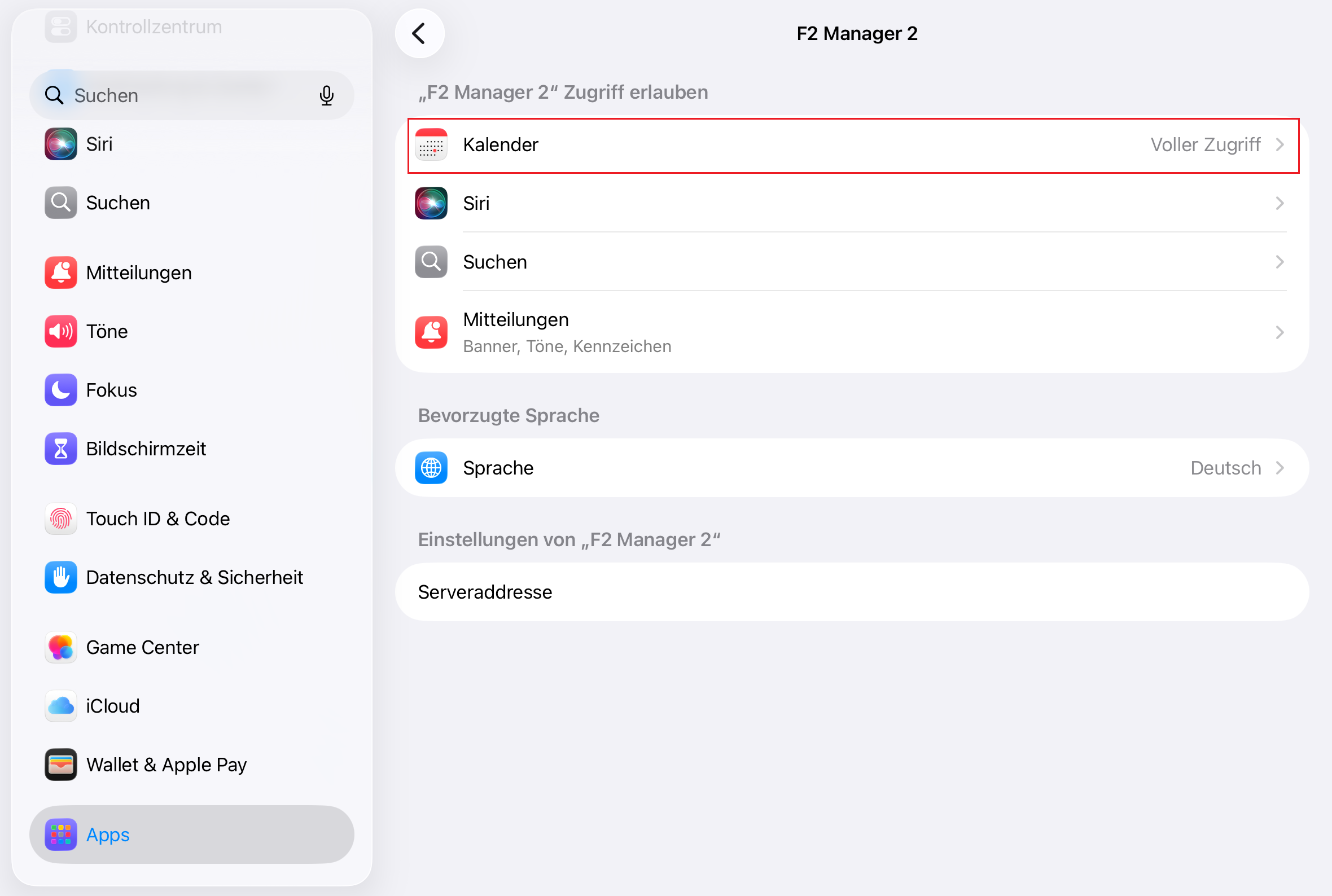The width and height of the screenshot is (1332, 896).
Task: Tap the back arrow button
Action: pos(419,33)
